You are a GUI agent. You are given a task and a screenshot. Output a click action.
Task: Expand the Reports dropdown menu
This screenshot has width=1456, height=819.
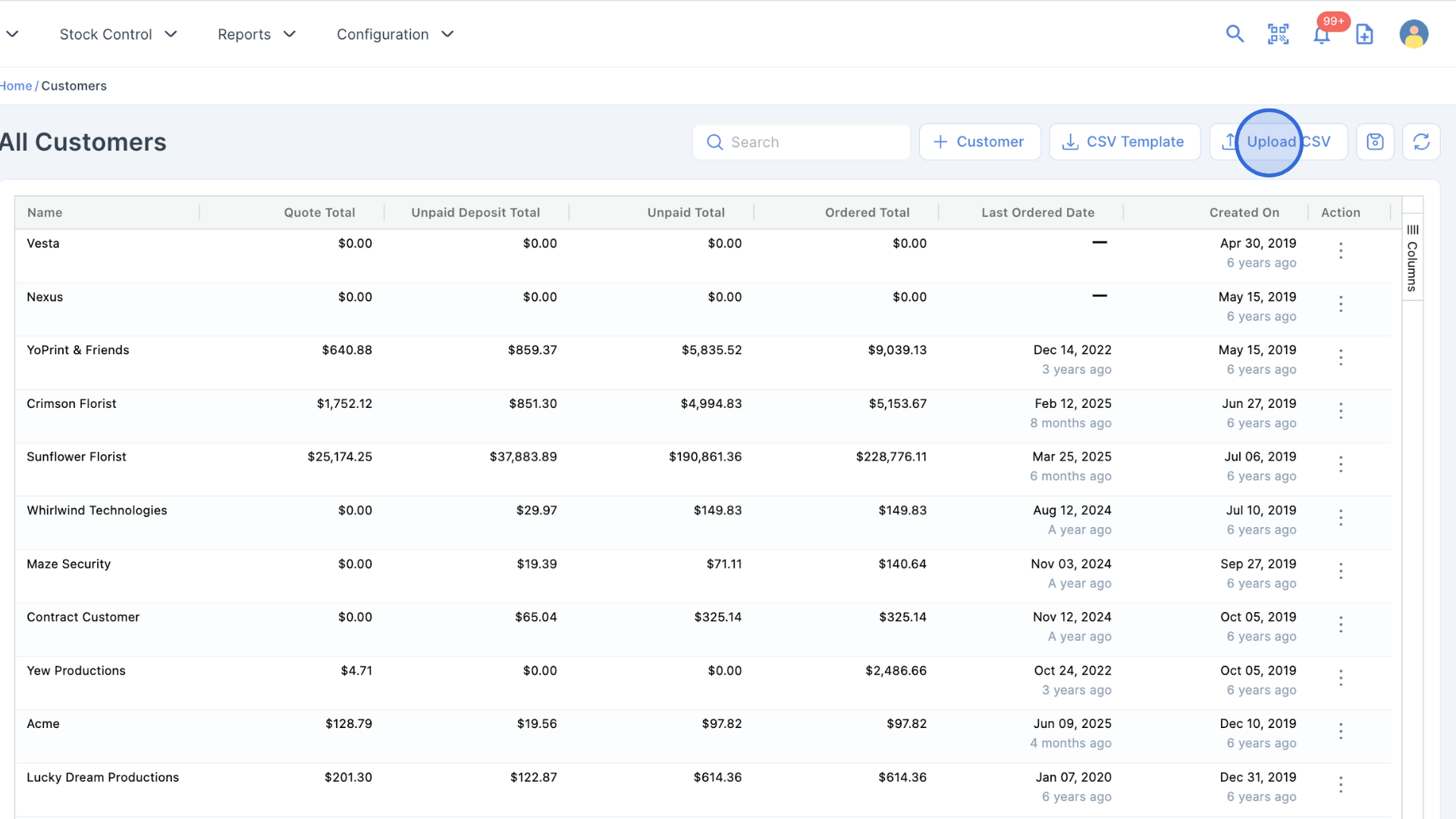coord(256,34)
